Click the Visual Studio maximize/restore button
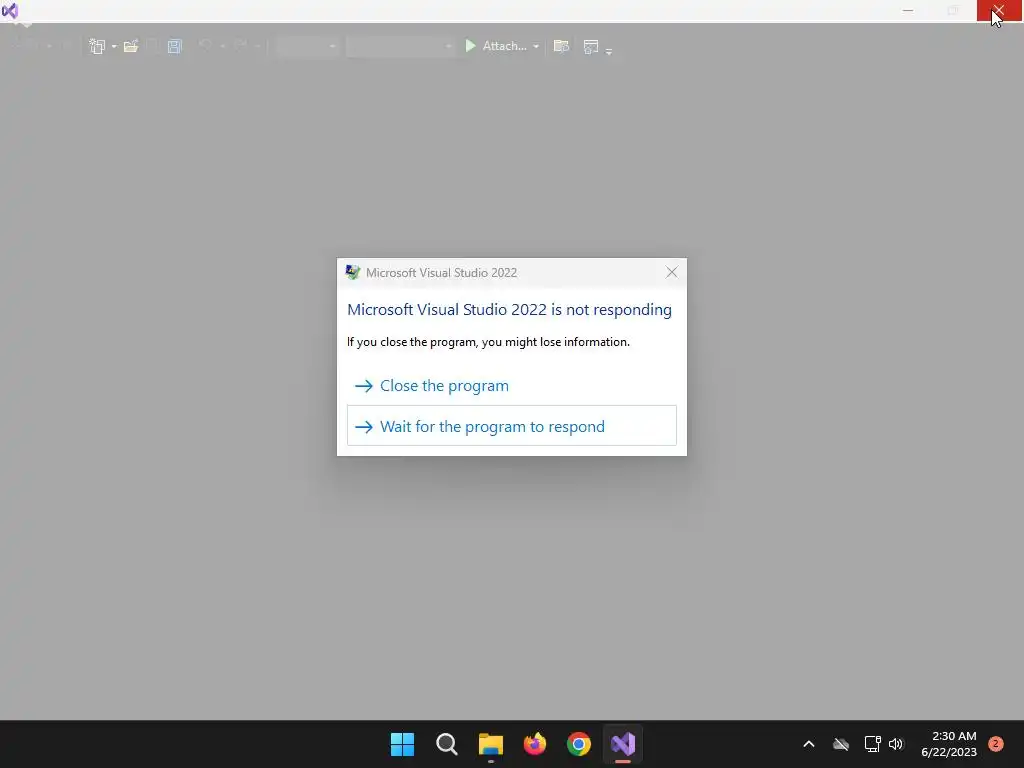Viewport: 1024px width, 768px height. coord(953,11)
